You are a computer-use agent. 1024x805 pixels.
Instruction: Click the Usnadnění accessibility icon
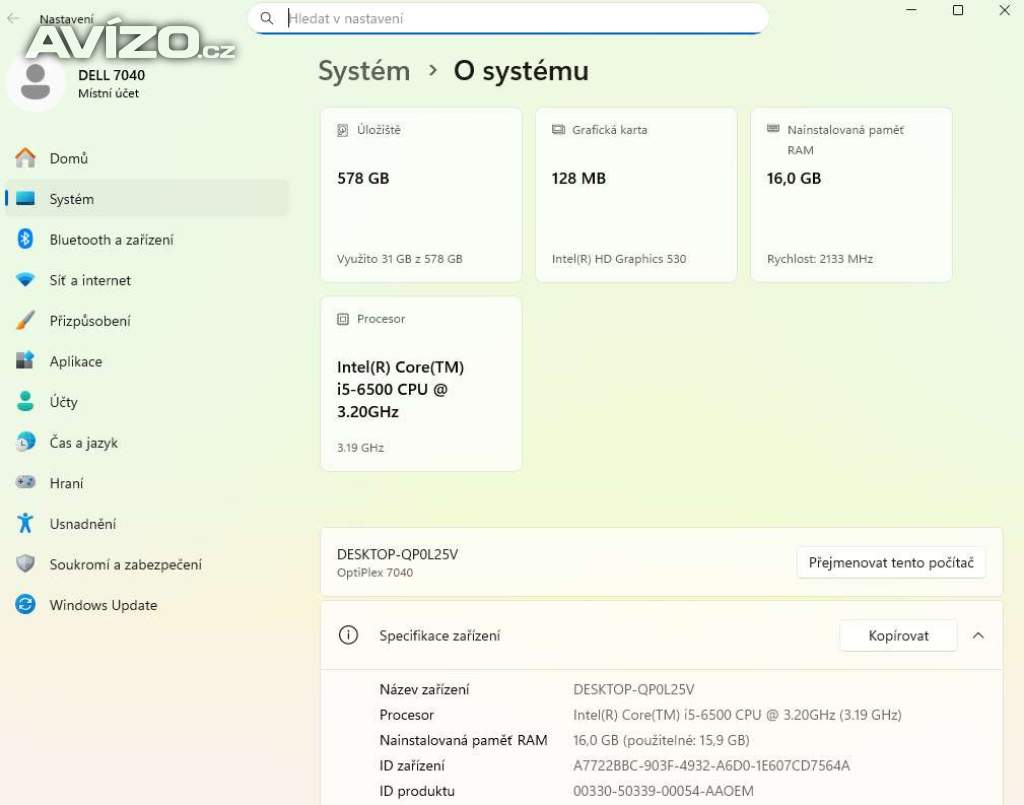(x=26, y=523)
